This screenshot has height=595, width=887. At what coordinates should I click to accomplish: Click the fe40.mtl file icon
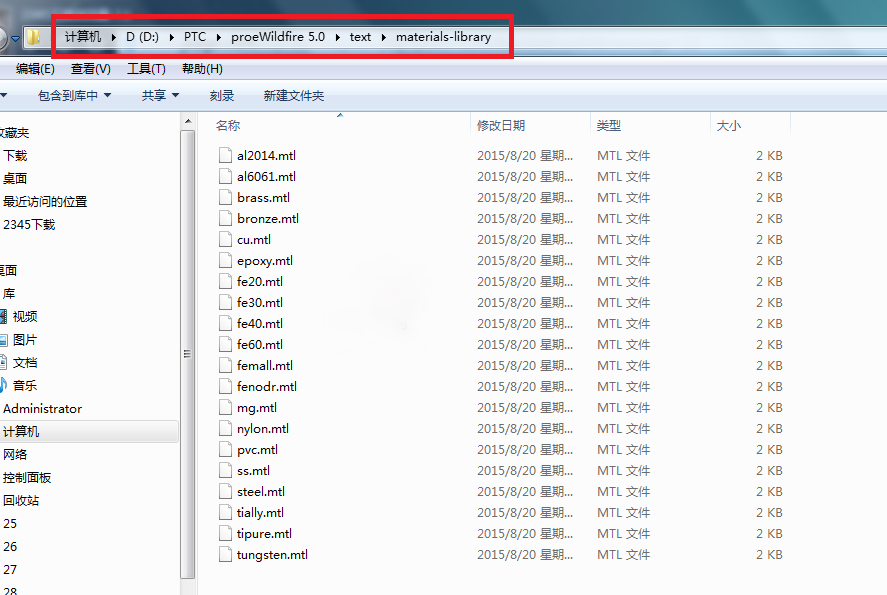(x=225, y=323)
